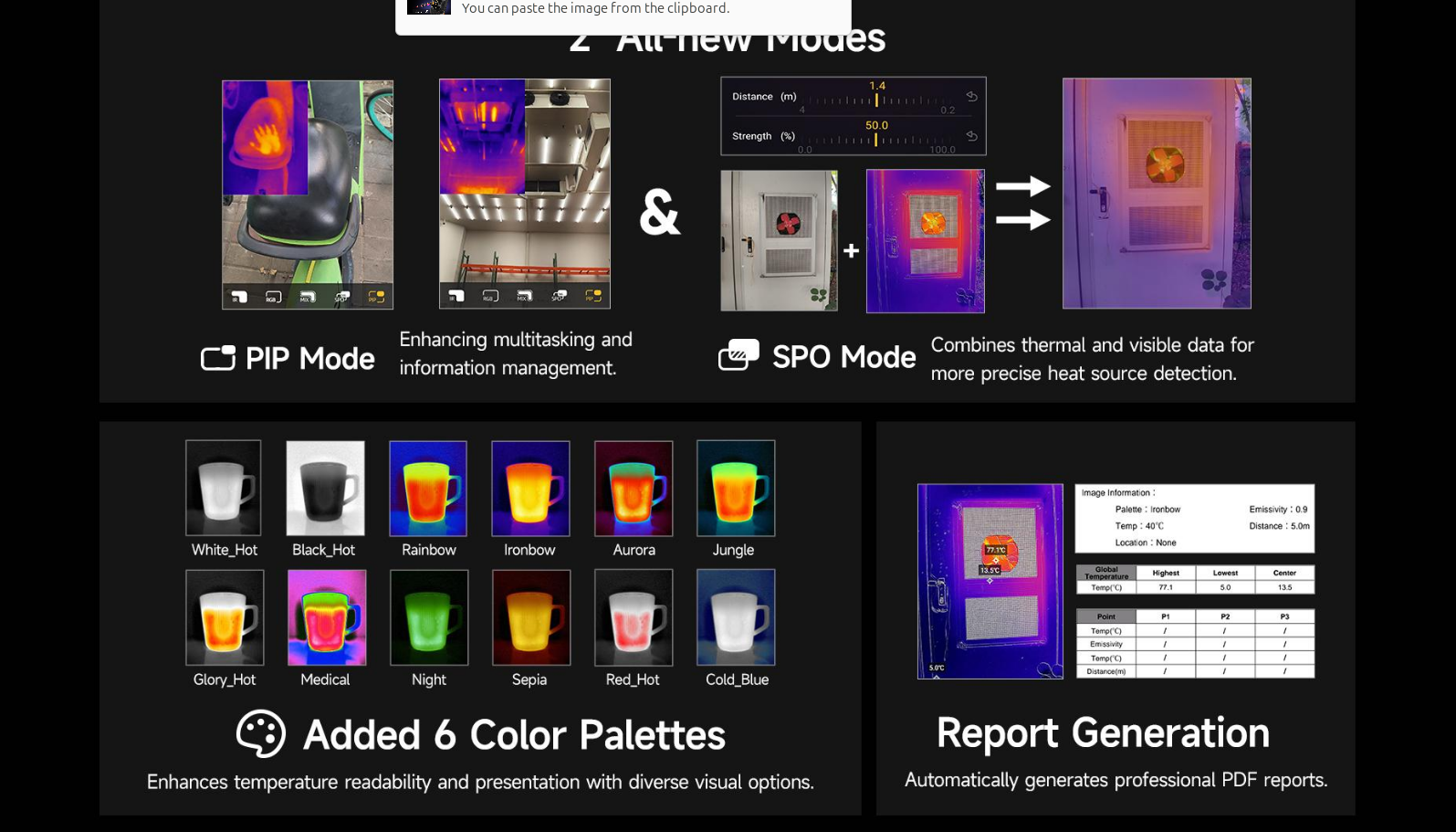Select the White_Hot palette thumbnail
Image resolution: width=1456 pixels, height=832 pixels.
click(224, 489)
